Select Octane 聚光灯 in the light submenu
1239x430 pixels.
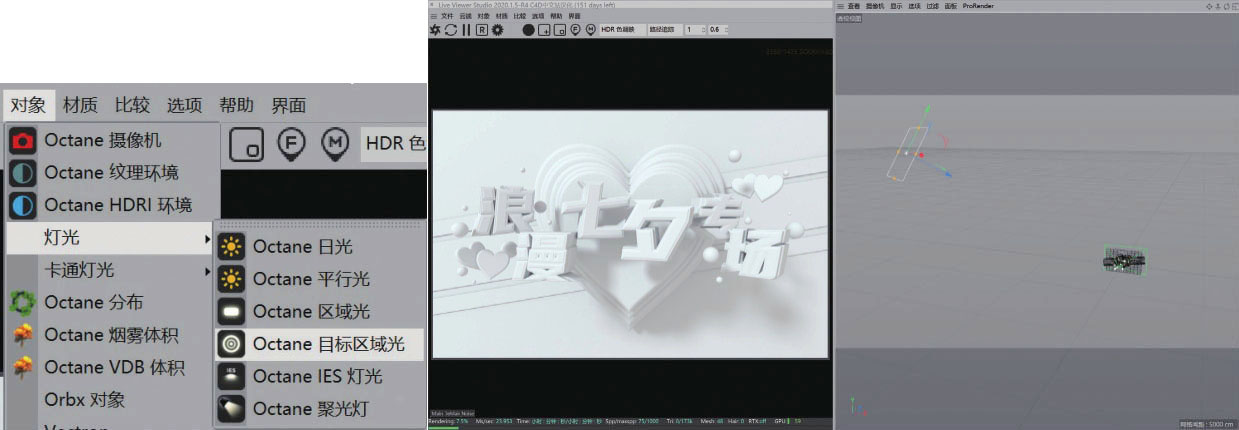point(320,408)
